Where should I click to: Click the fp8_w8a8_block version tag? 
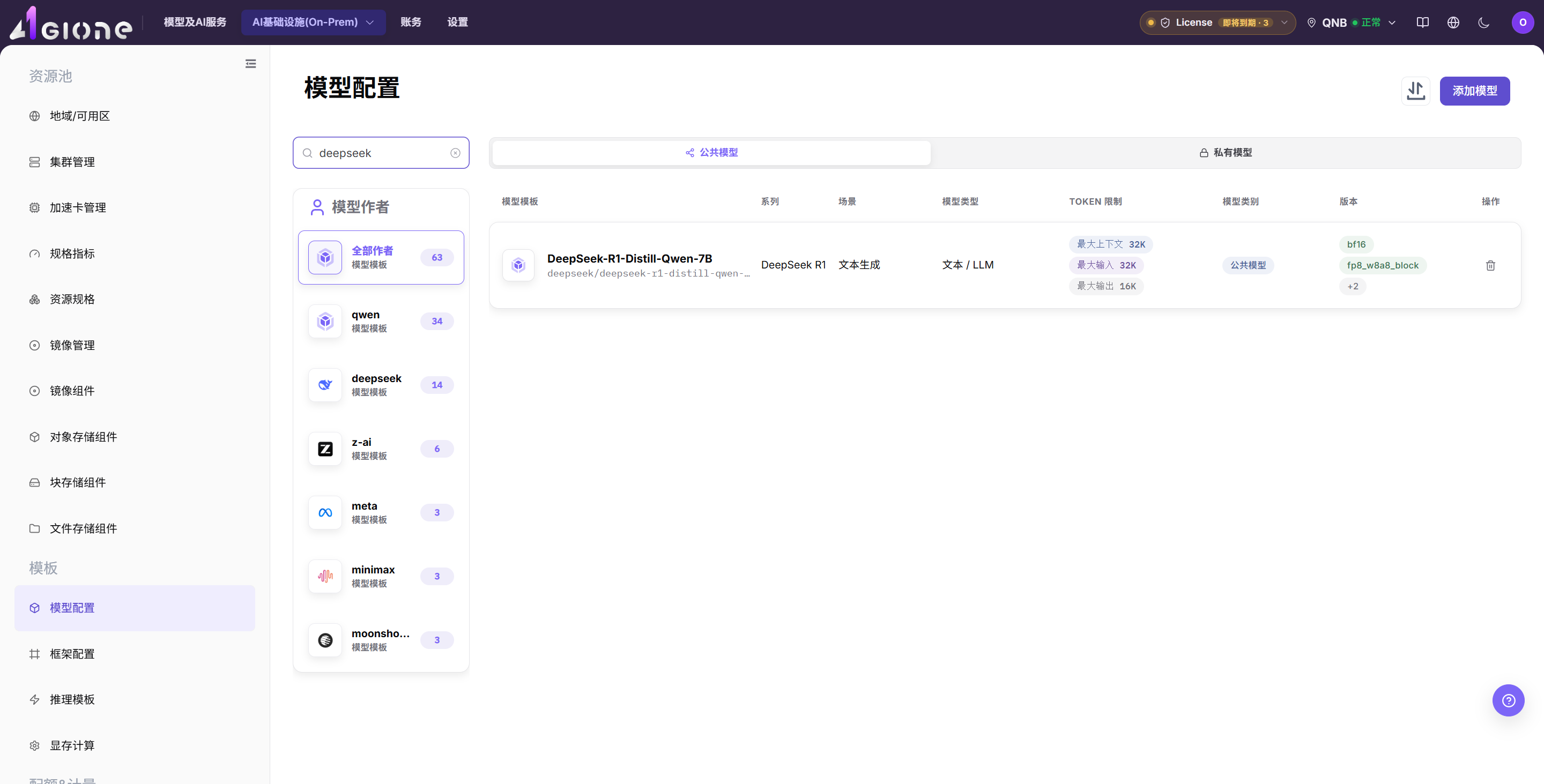pos(1382,265)
